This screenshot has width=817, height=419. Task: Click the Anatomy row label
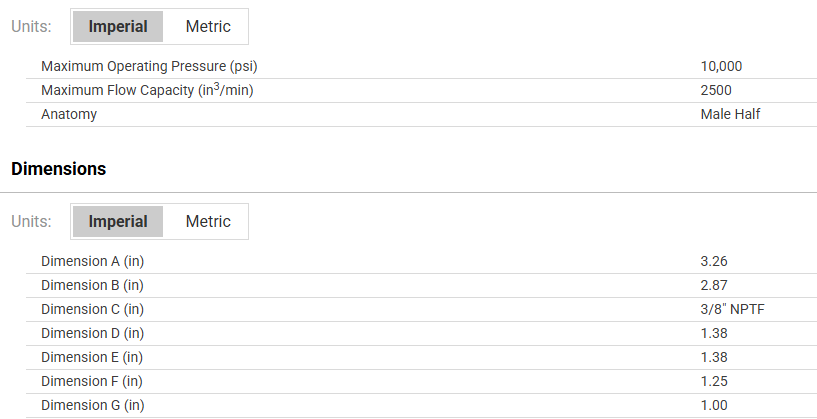[x=69, y=114]
